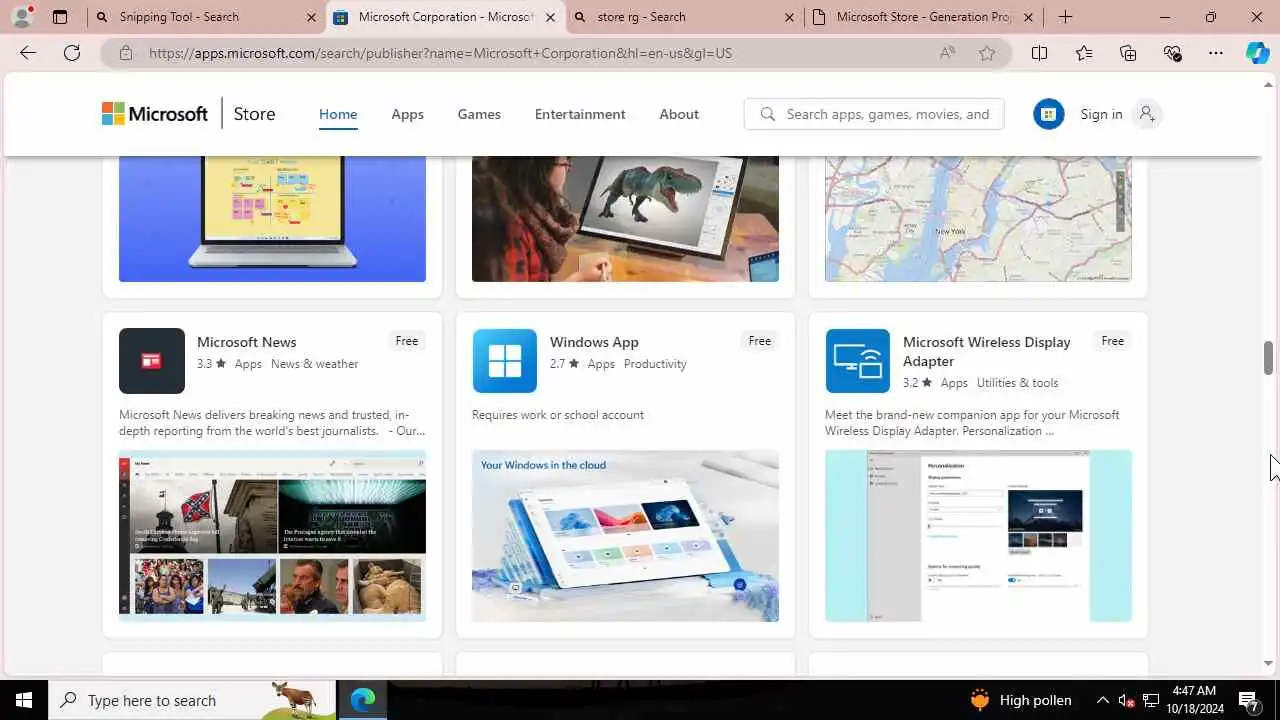Image resolution: width=1280 pixels, height=720 pixels.
Task: Open the Copilot sidebar icon
Action: [1257, 53]
